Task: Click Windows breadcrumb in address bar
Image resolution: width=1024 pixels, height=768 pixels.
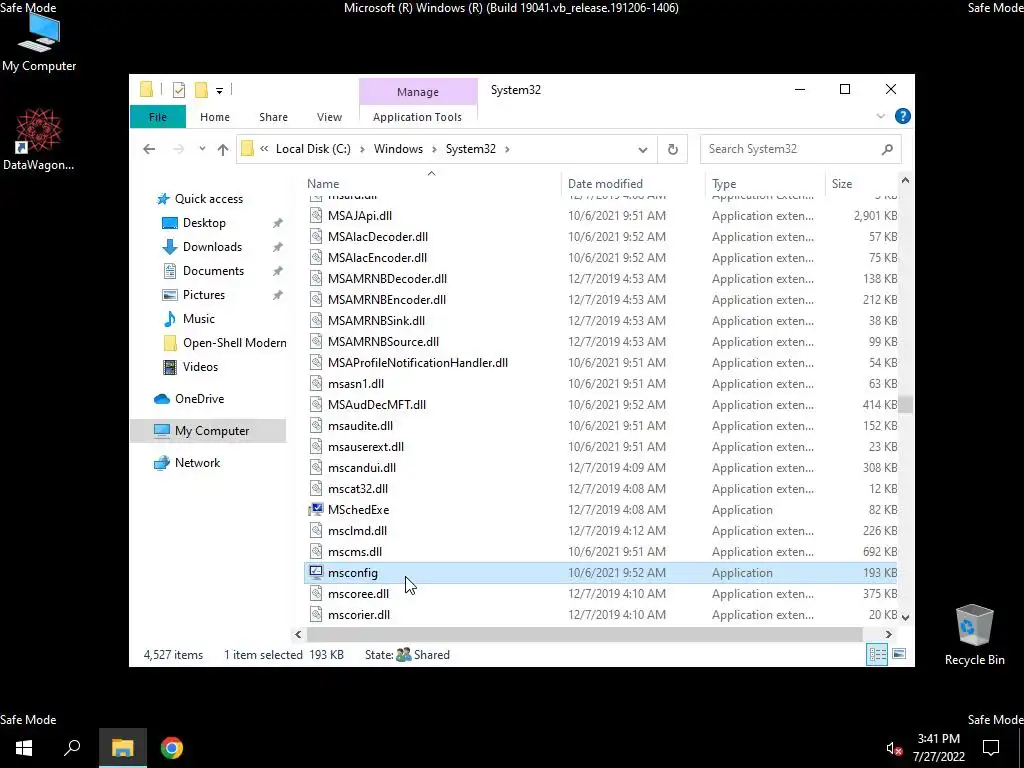Action: [398, 149]
